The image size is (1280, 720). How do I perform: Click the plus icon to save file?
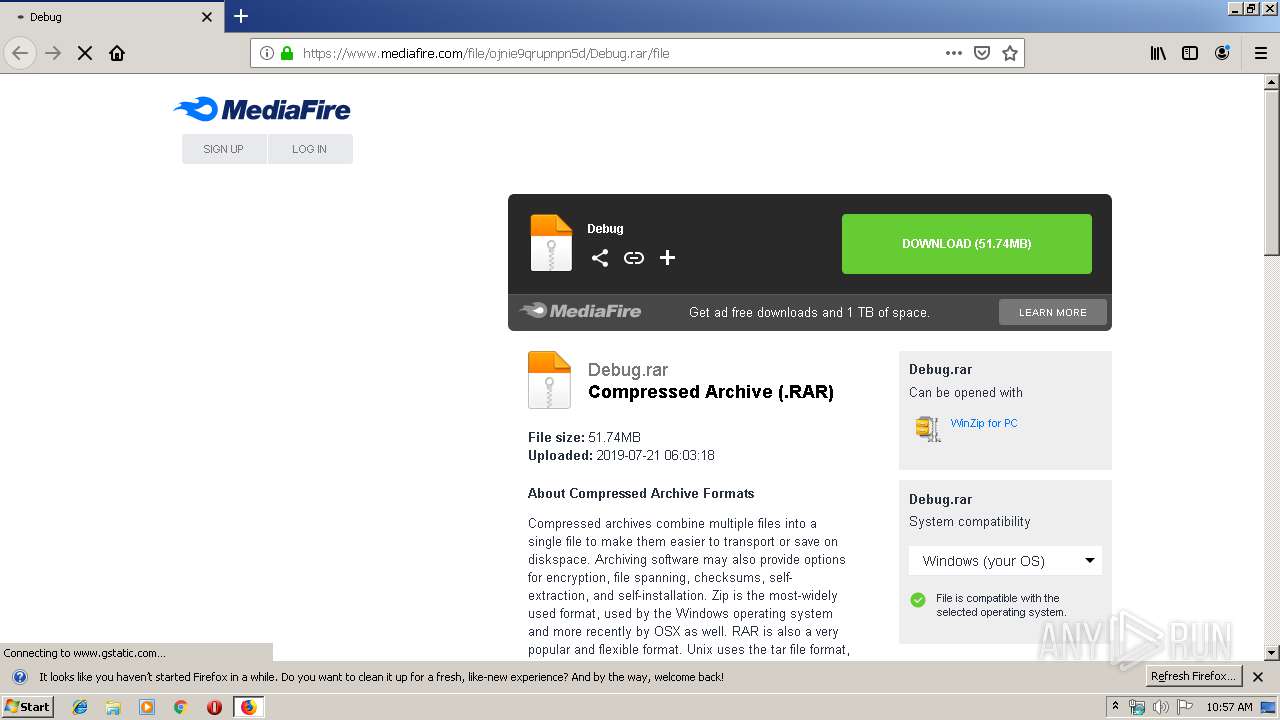click(668, 258)
